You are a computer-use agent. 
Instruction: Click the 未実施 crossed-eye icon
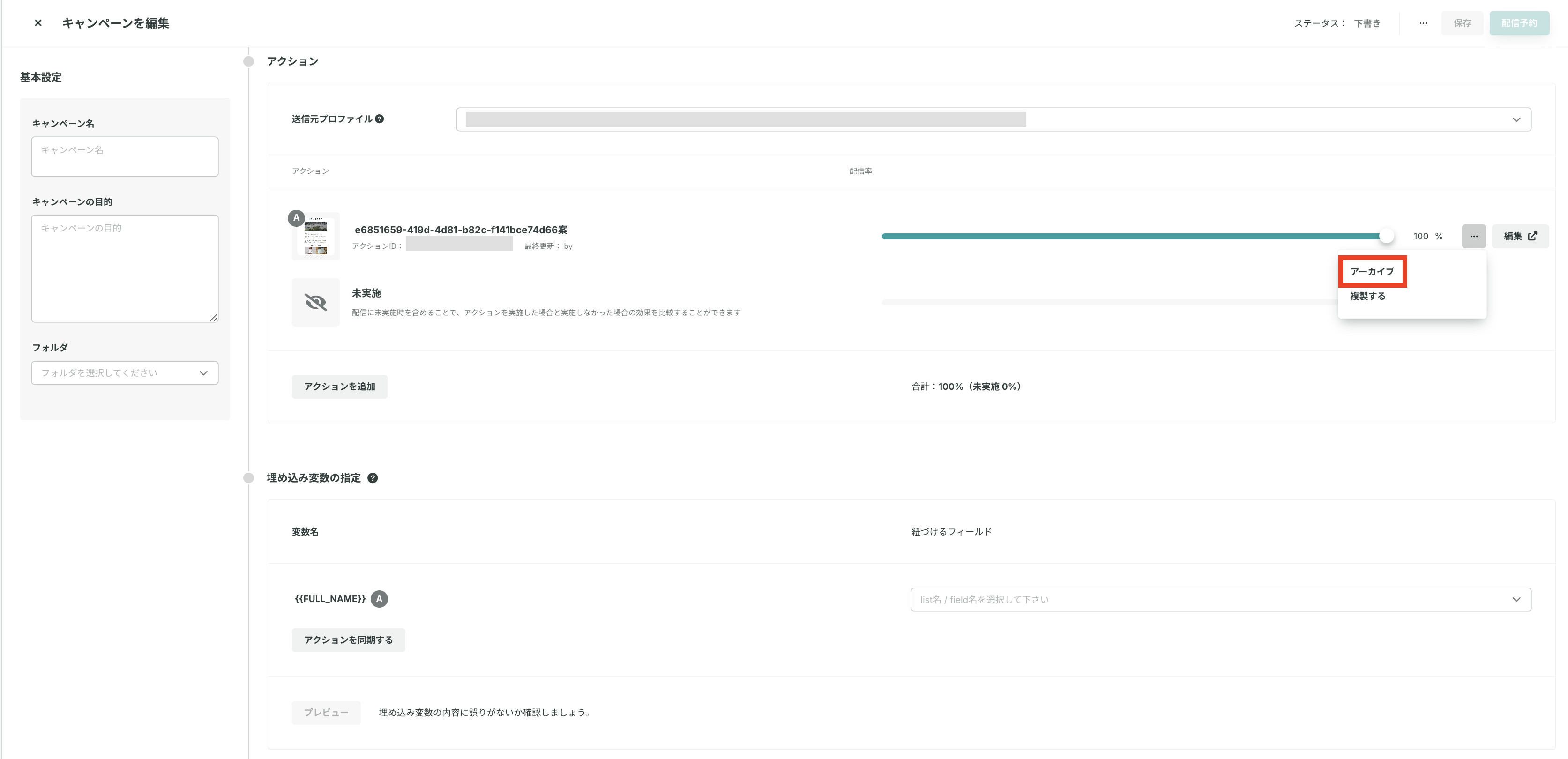click(x=316, y=303)
